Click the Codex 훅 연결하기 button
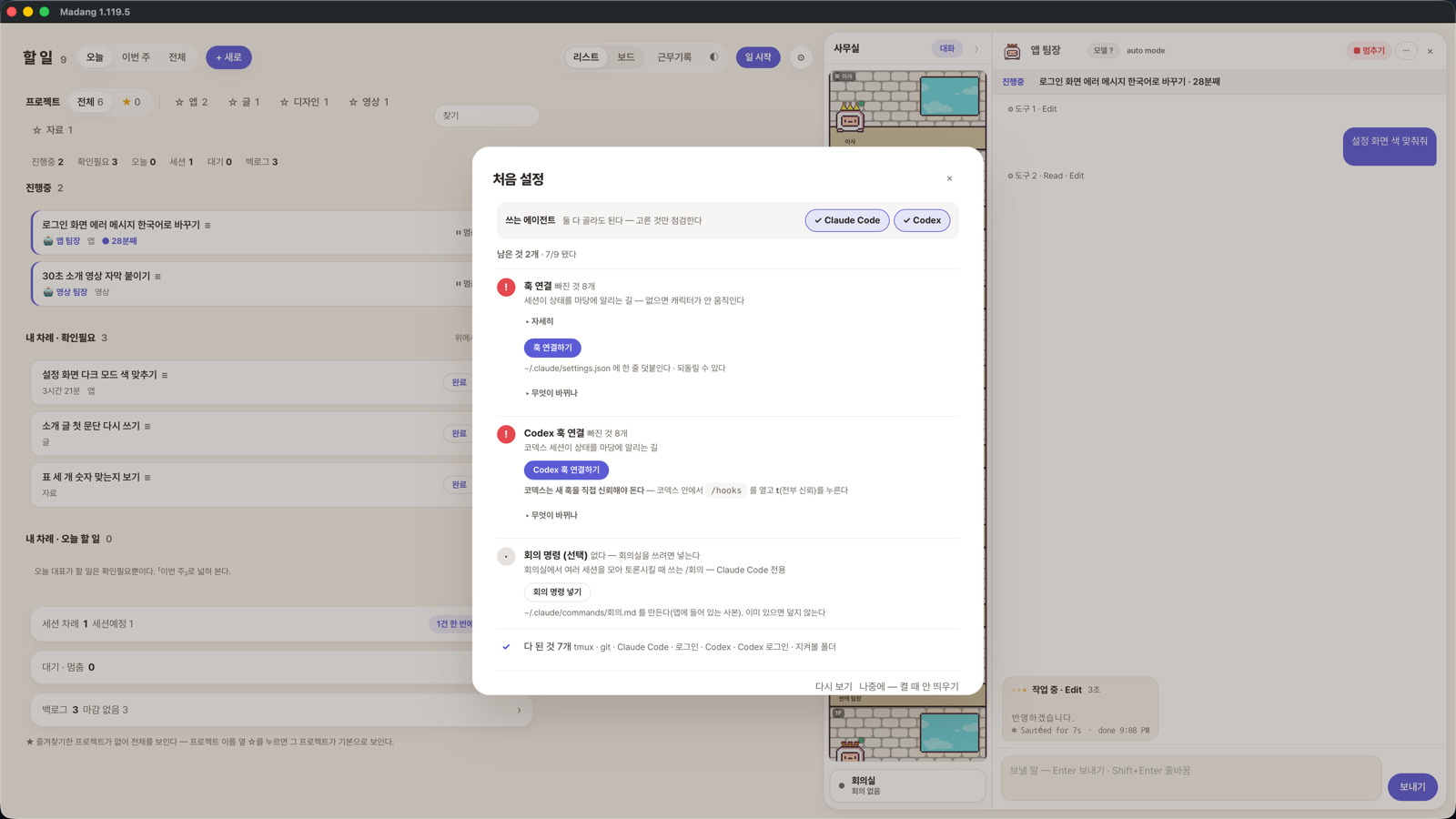 [566, 470]
